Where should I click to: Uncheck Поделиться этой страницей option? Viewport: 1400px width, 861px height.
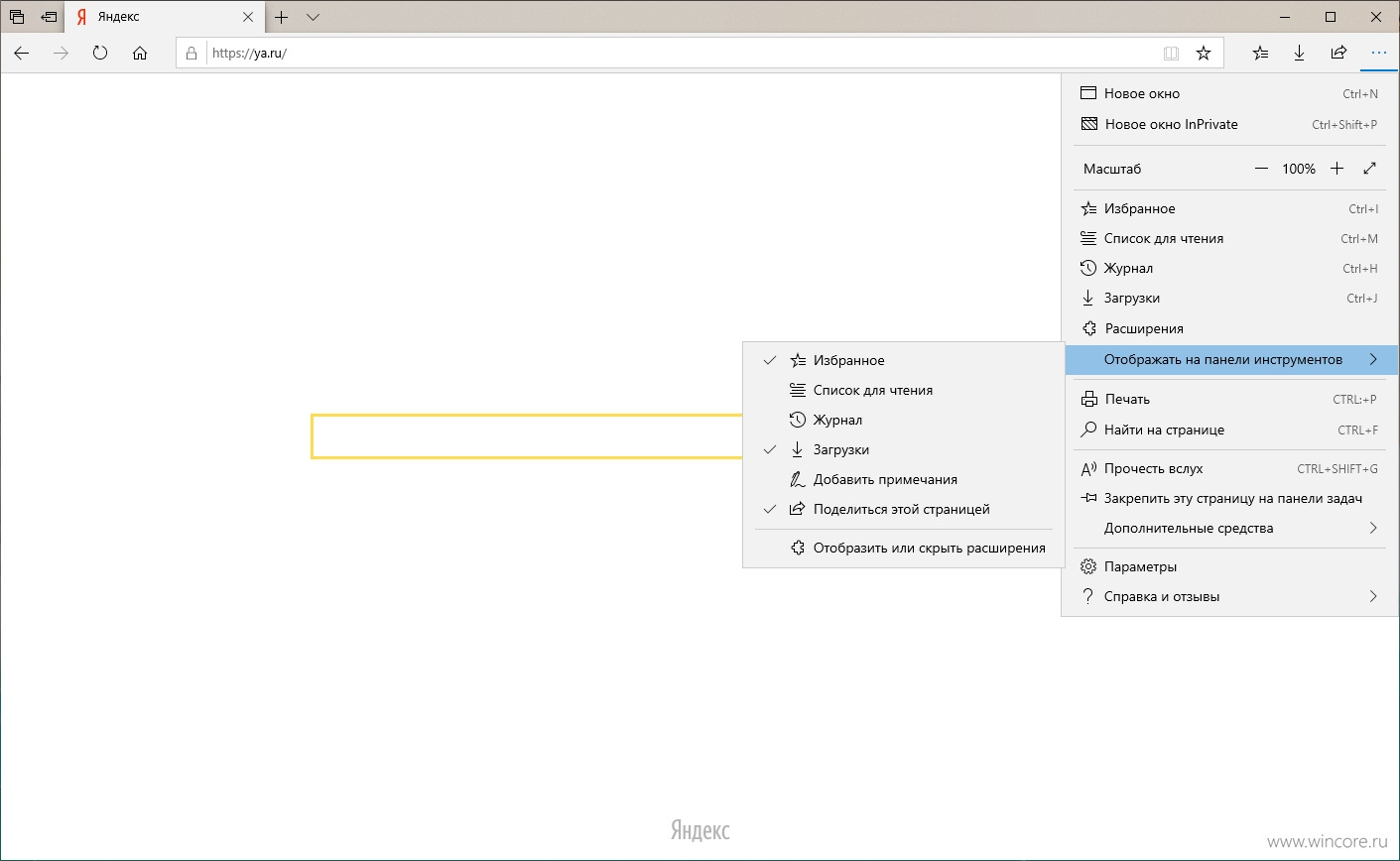click(x=902, y=509)
